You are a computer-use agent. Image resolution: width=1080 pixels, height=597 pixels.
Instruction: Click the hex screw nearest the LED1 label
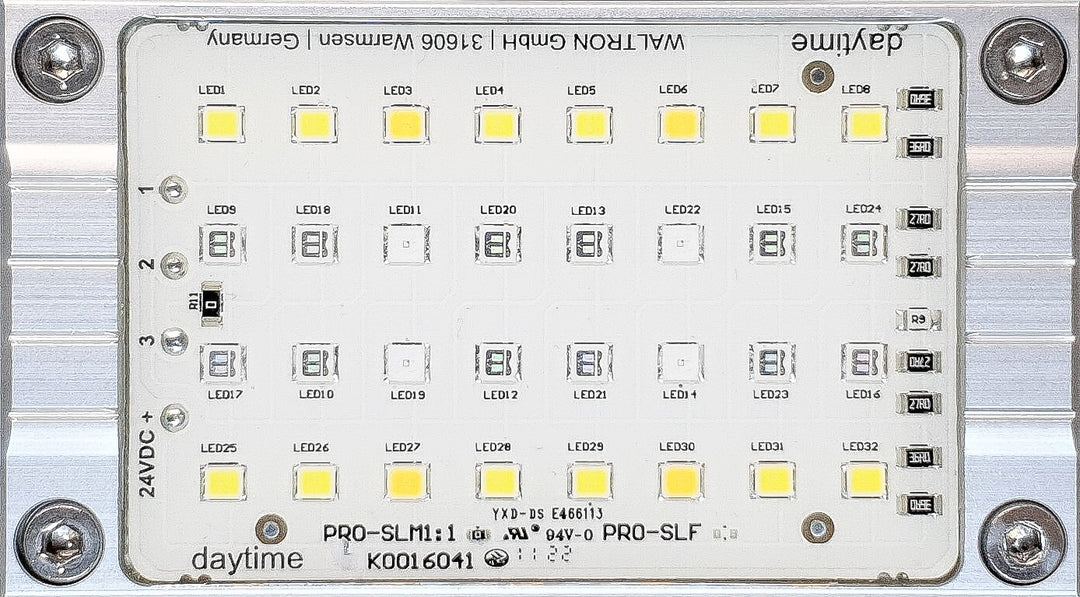click(59, 61)
